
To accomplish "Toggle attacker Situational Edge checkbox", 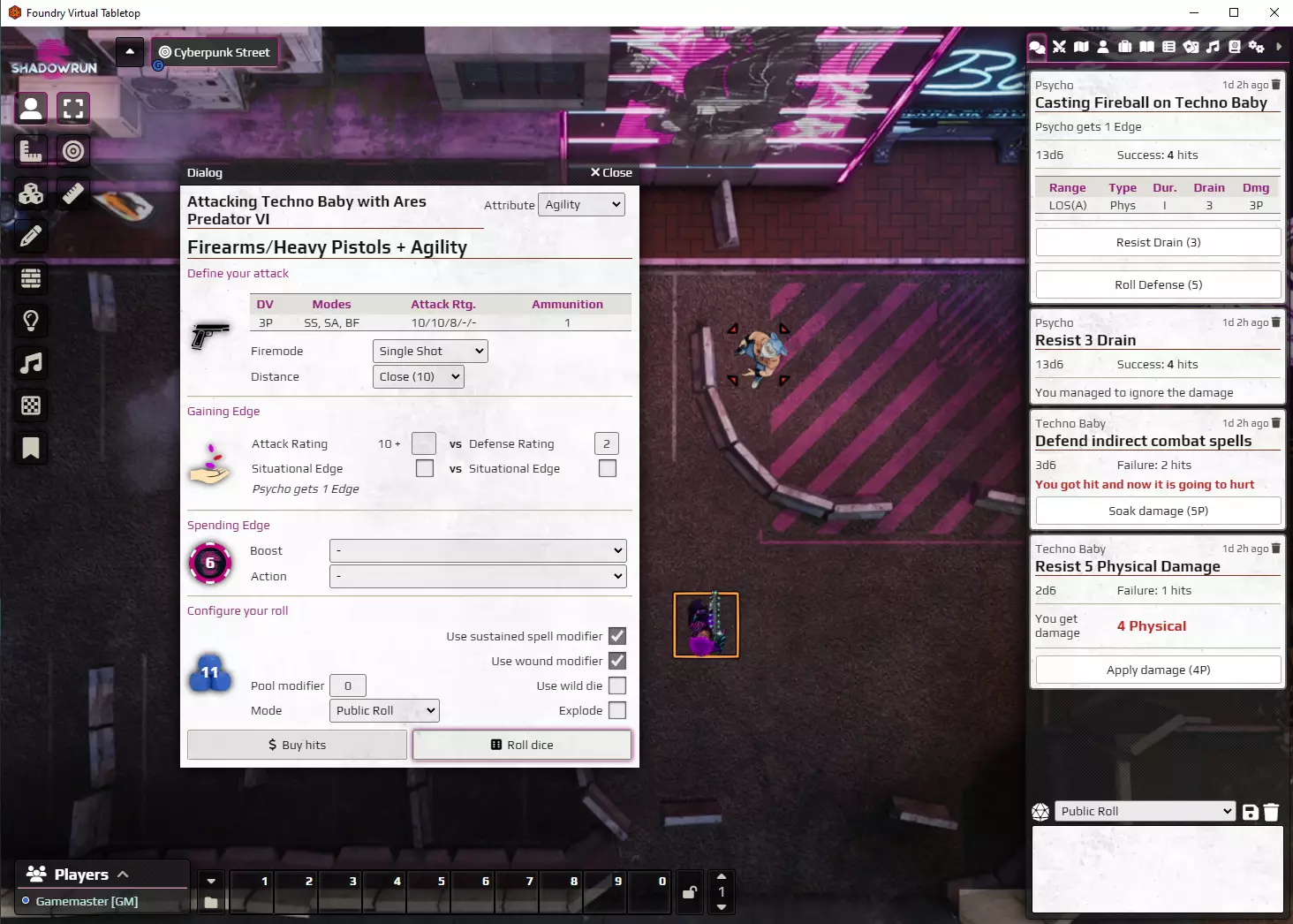I will (x=425, y=468).
